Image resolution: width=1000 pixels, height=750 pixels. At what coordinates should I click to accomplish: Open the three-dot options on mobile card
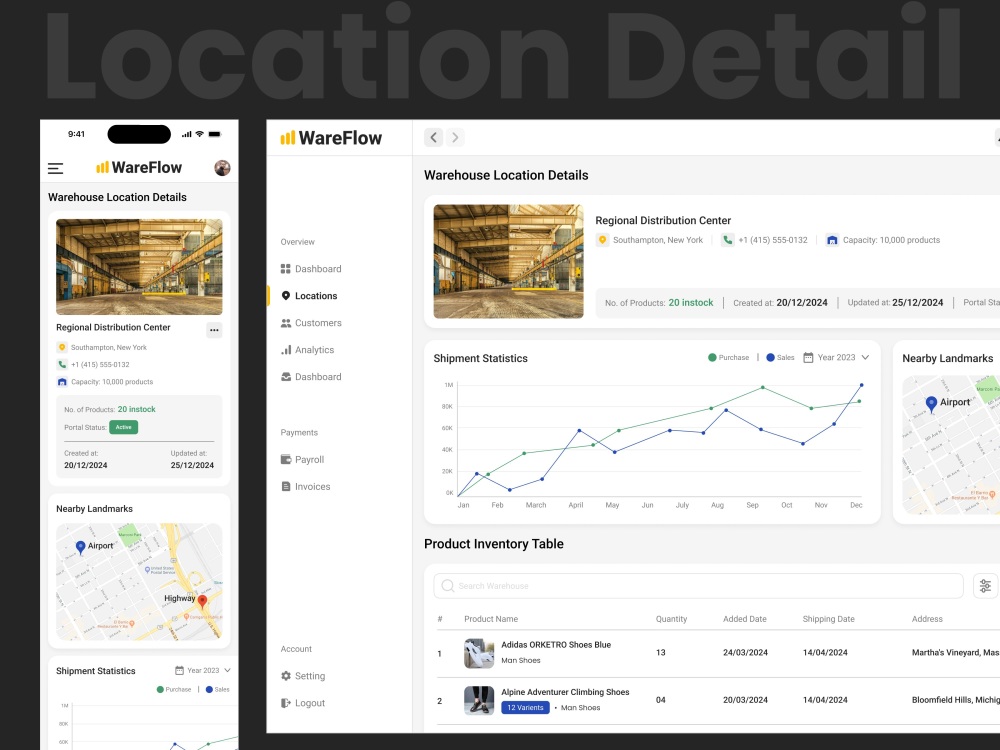click(x=214, y=330)
